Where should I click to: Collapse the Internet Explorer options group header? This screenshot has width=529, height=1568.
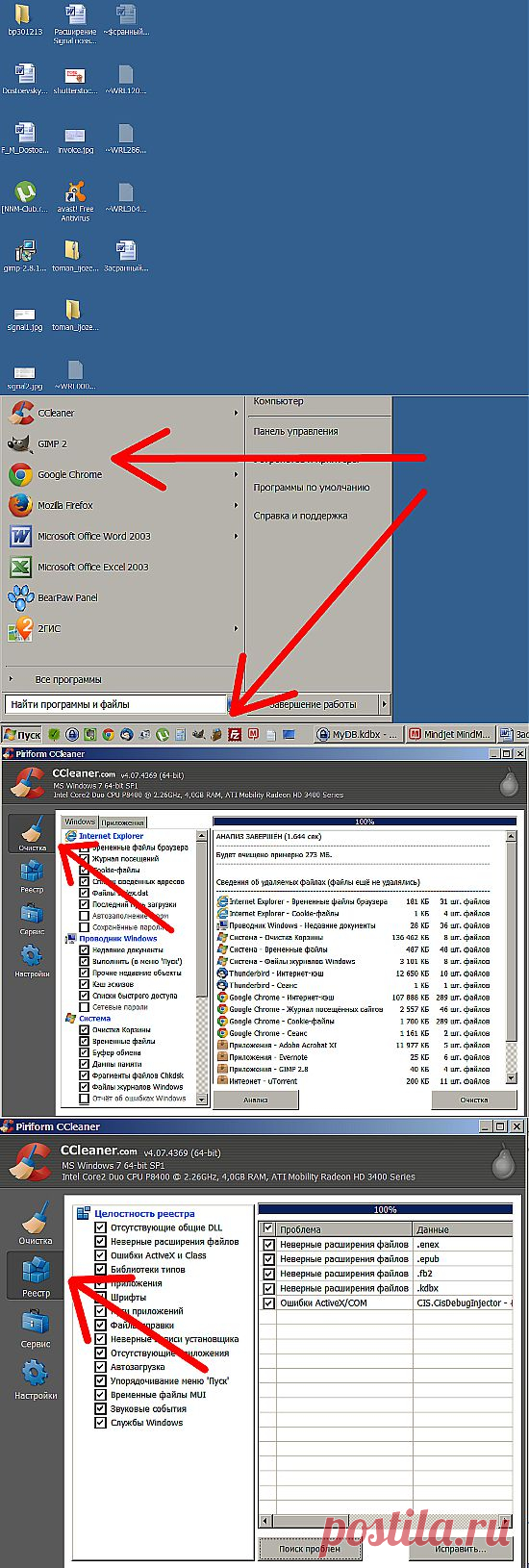click(111, 836)
